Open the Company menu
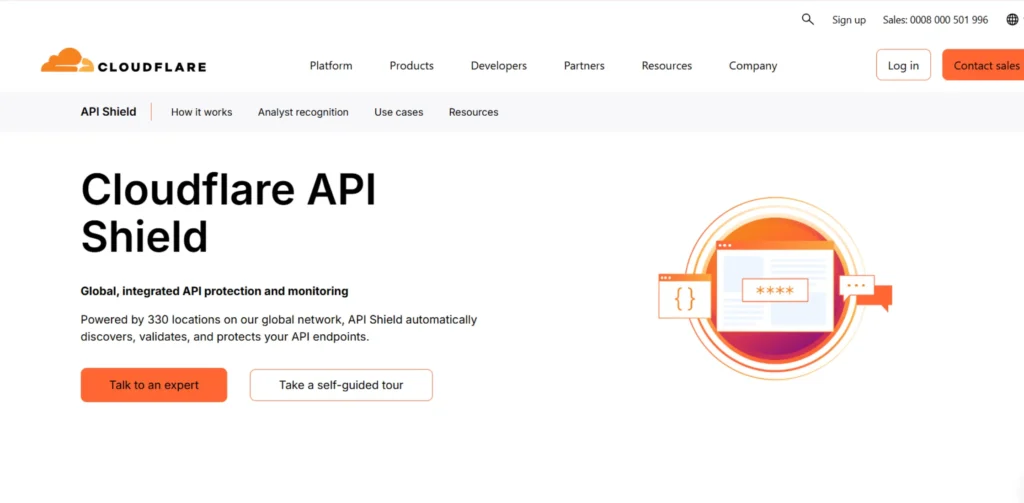Viewport: 1024px width, 503px height. (x=753, y=65)
